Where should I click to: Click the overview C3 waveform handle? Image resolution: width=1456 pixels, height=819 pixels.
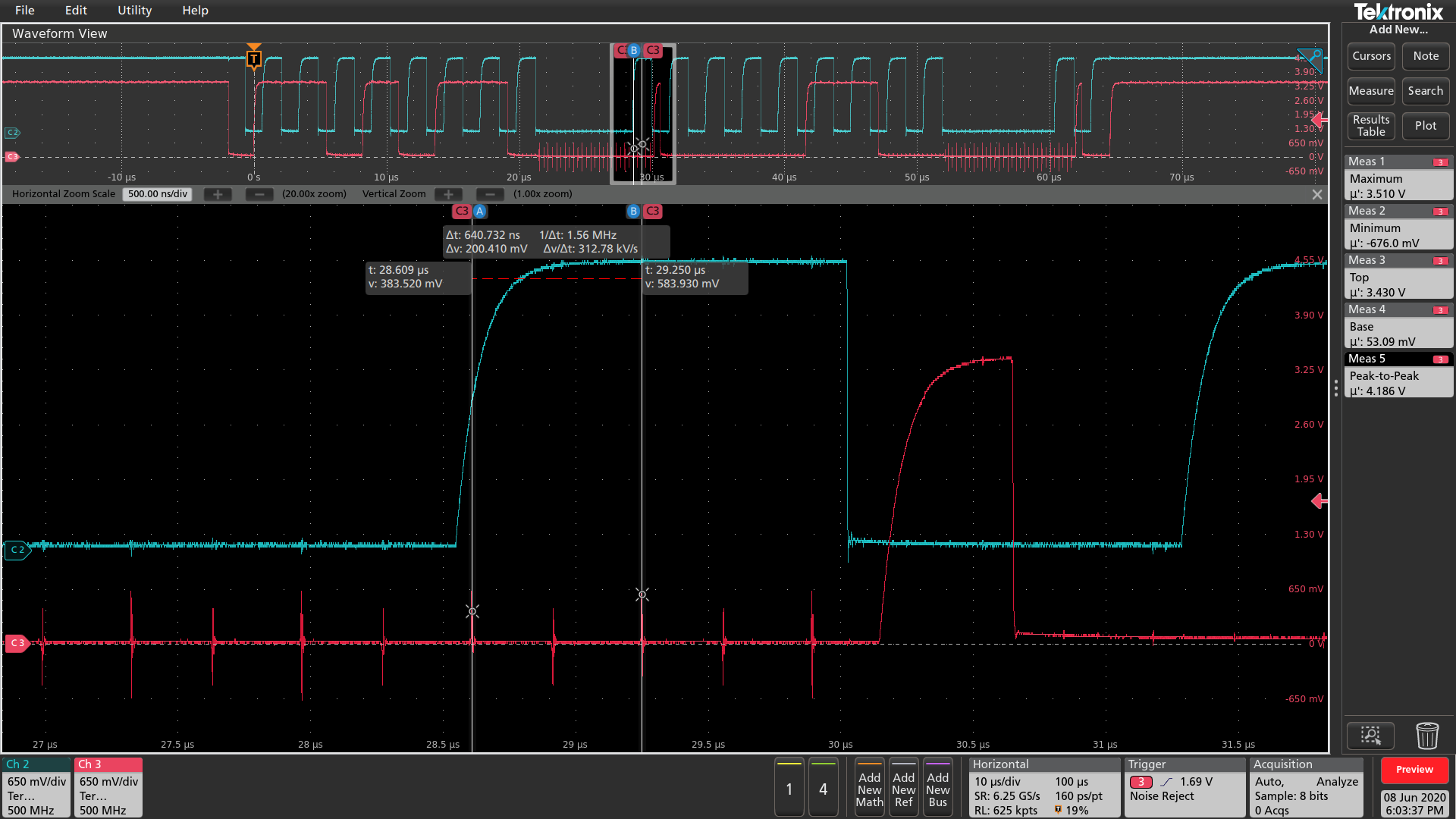12,157
